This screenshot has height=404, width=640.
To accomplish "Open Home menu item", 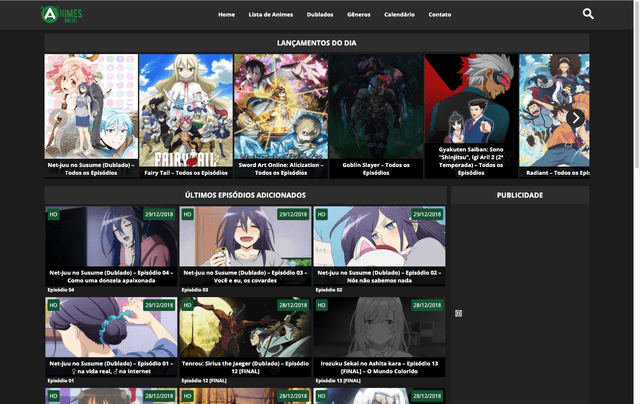I will click(x=226, y=14).
